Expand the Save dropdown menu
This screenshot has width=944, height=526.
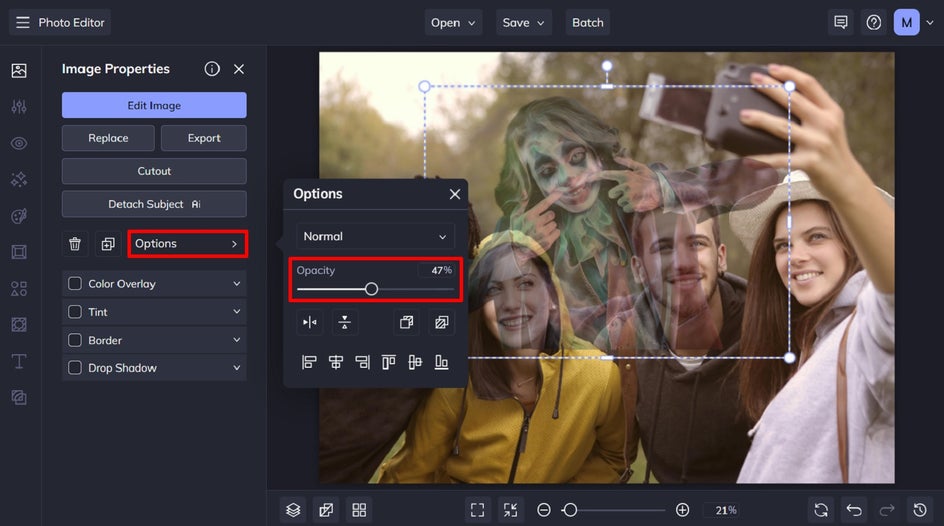point(525,22)
